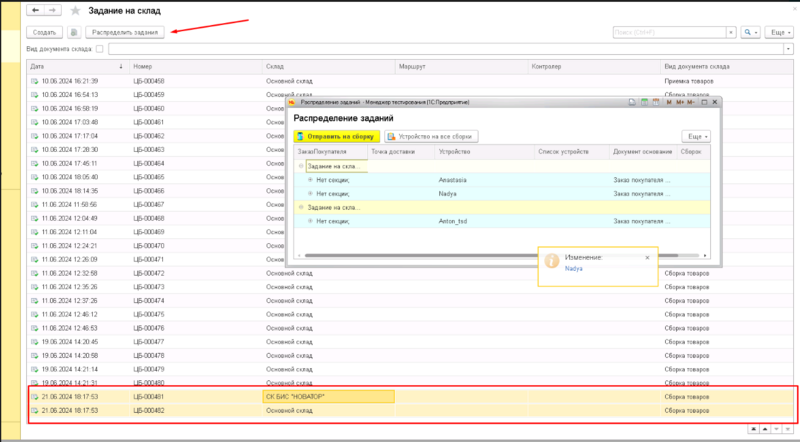Open the search options dropdown arrow

[756, 32]
